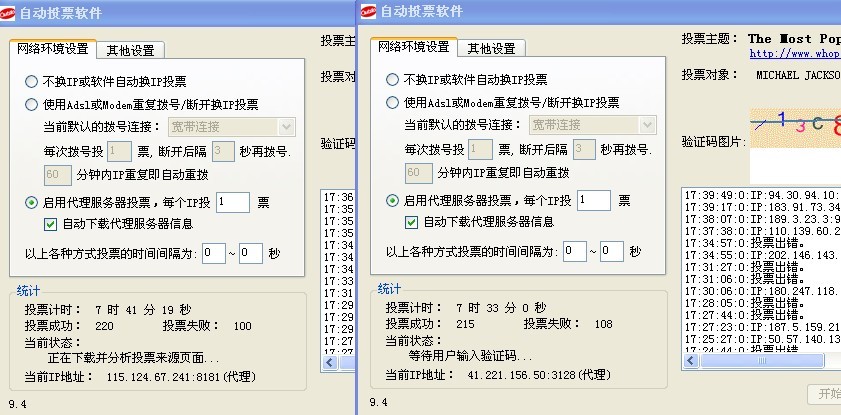Screen dimensions: 841x415
Task: Click the app logo icon in right window title bar
Action: (x=368, y=11)
